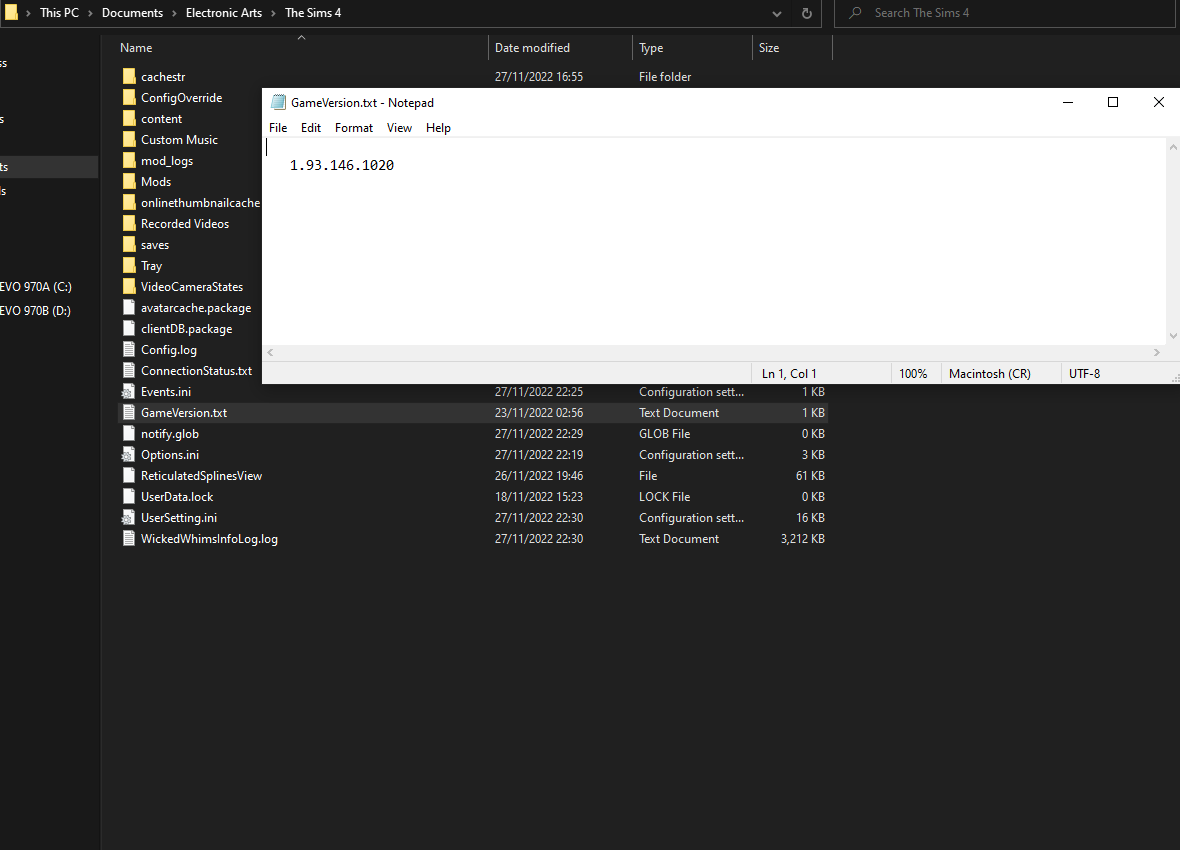Open Notepad View menu
This screenshot has width=1180, height=850.
click(x=399, y=128)
